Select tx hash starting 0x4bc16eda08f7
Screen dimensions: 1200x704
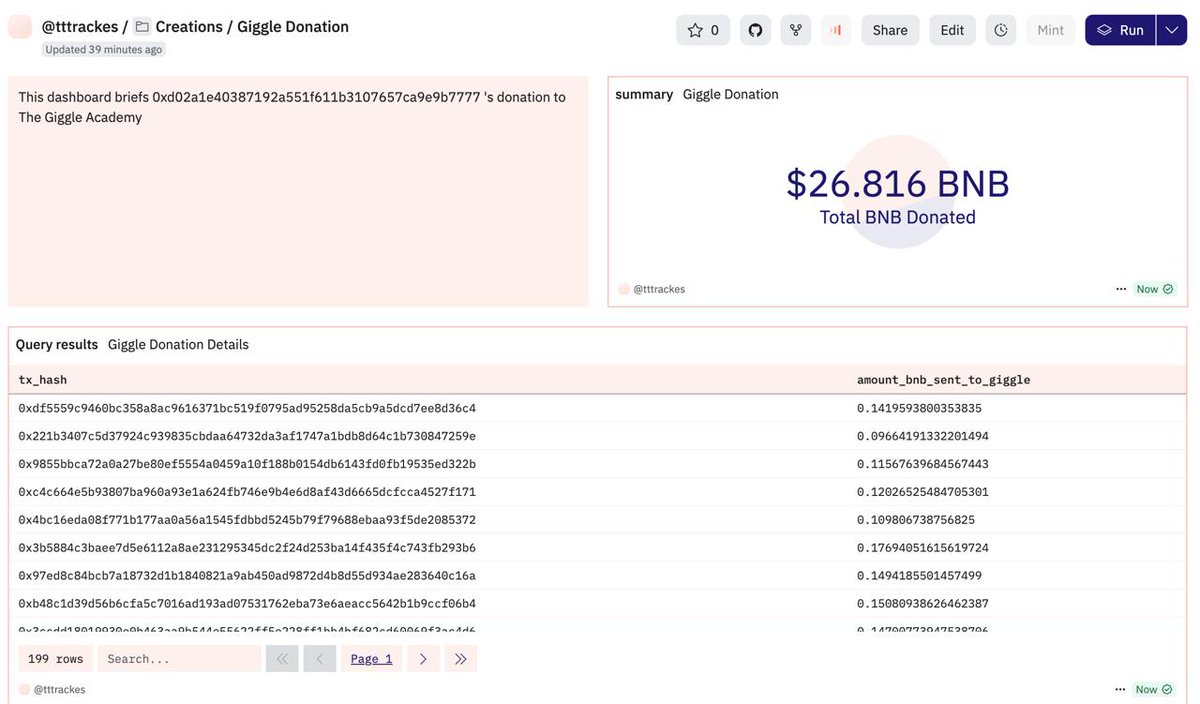coord(247,520)
